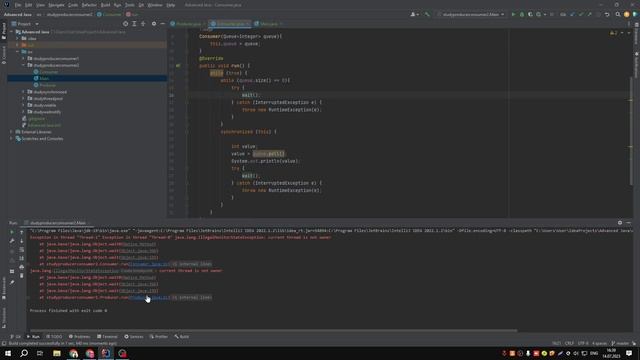
Task: Open the Help menu
Action: coord(171,5)
